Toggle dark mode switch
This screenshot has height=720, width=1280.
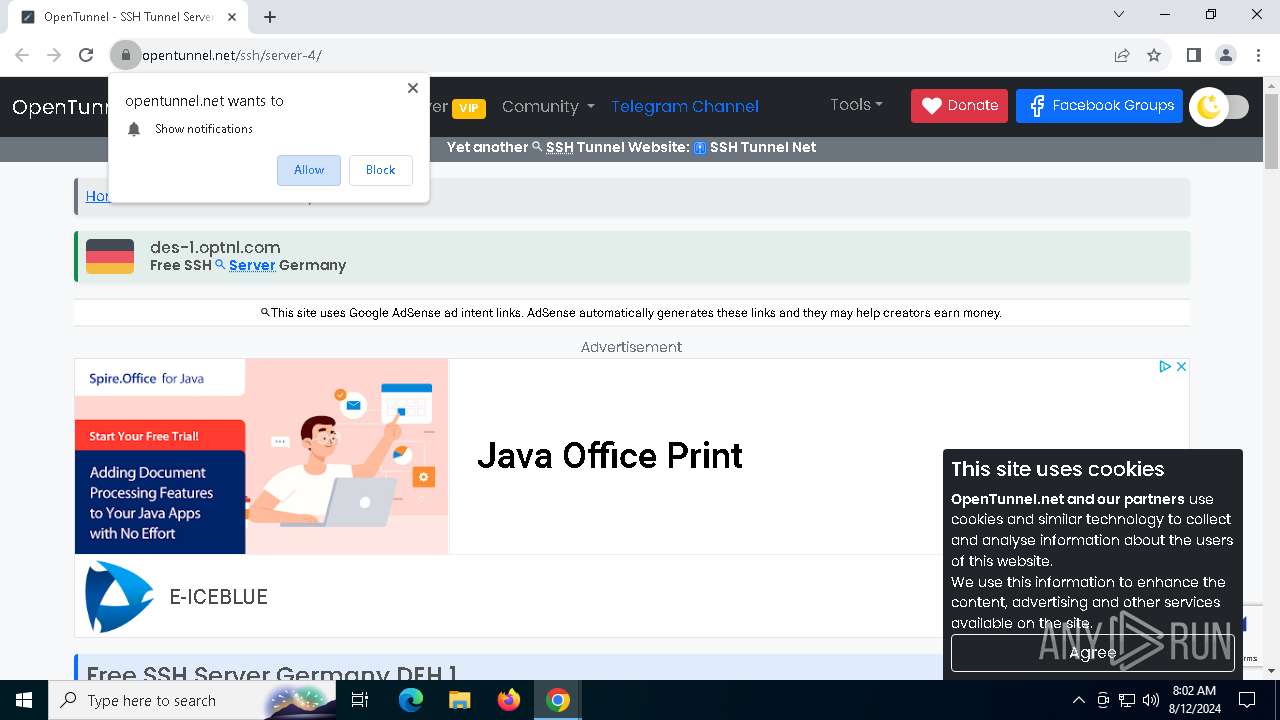[x=1220, y=107]
